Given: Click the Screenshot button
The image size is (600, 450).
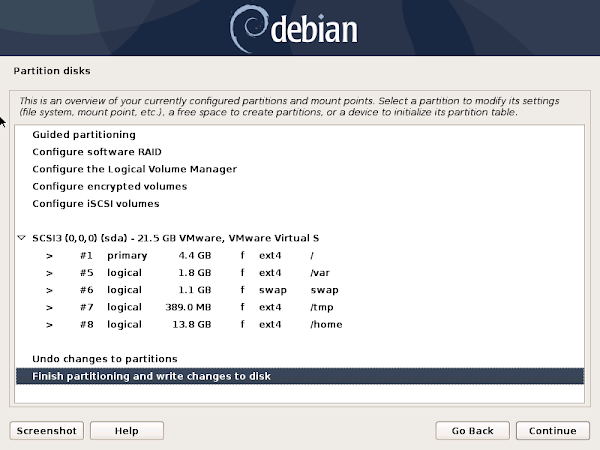Looking at the screenshot, I should [47, 431].
